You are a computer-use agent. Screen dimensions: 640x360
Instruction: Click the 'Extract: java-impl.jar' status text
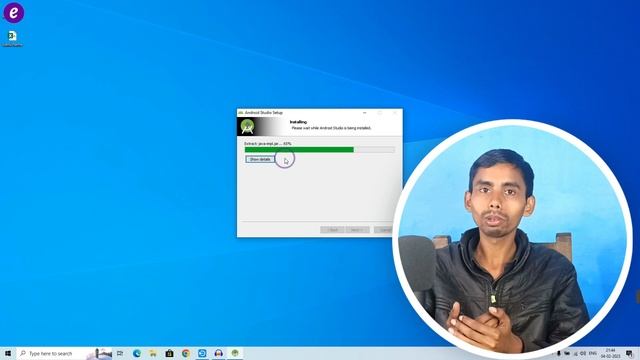268,144
